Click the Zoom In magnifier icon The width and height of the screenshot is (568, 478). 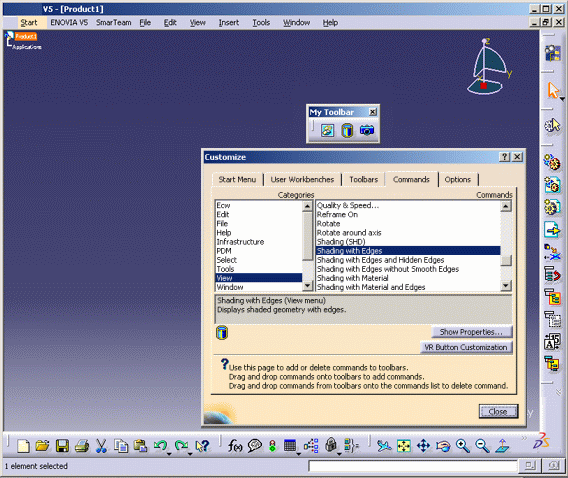click(463, 446)
